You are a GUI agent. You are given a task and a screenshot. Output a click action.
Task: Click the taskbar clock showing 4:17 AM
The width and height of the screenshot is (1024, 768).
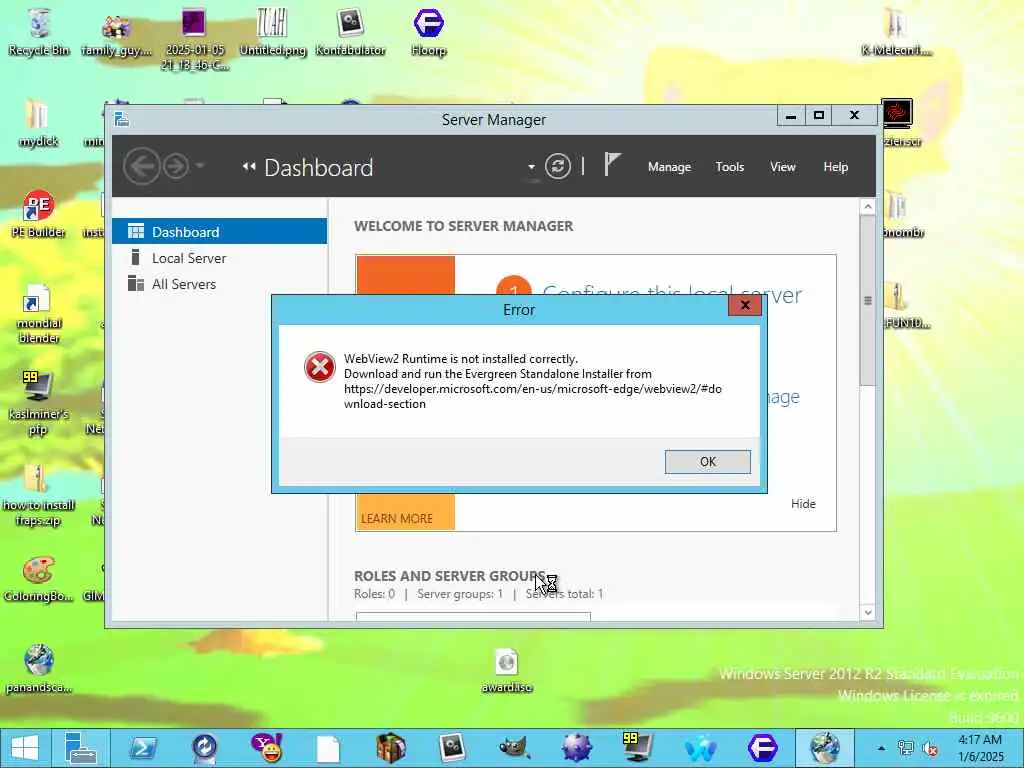click(980, 748)
